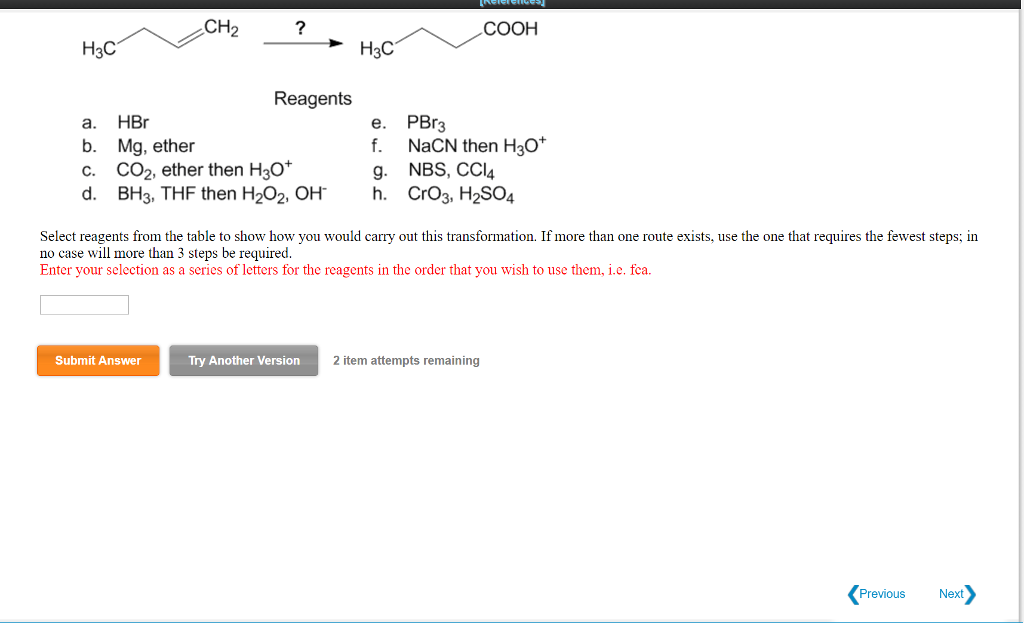Click the attempts remaining status text

point(405,360)
